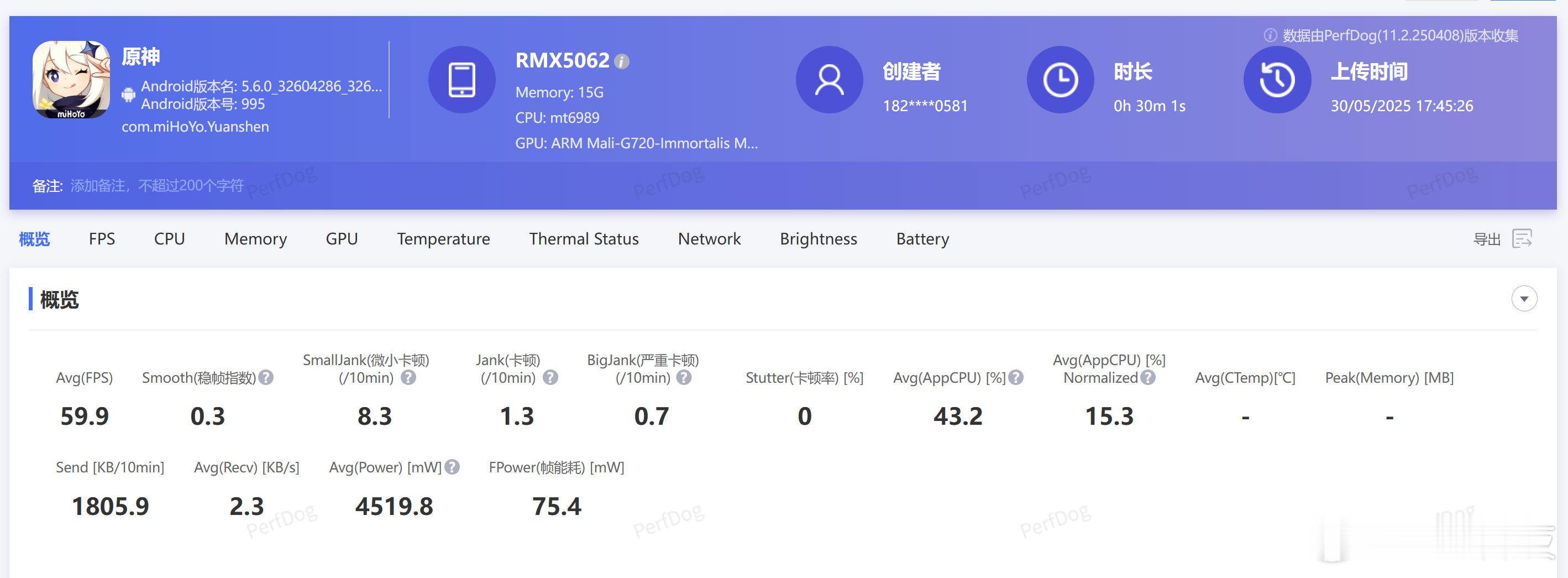Image resolution: width=1568 pixels, height=578 pixels.
Task: Open help icon next to Smooth index
Action: (266, 378)
